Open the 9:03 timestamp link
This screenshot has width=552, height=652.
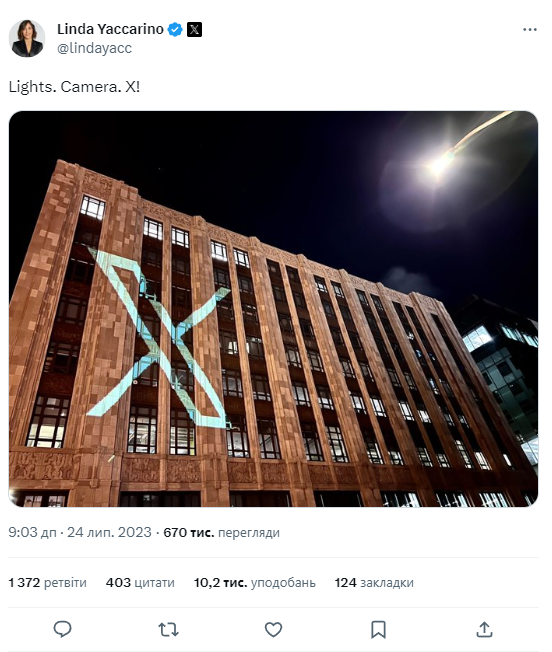32,532
